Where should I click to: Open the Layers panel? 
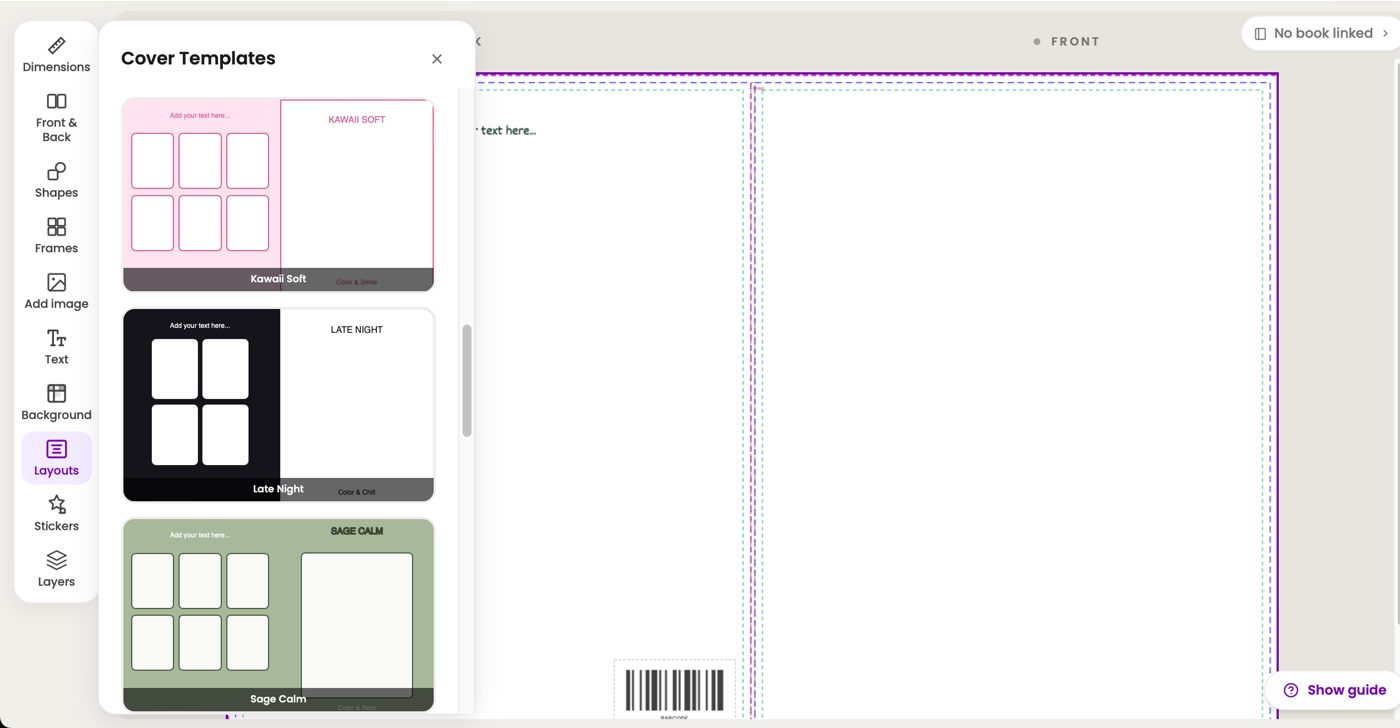56,569
